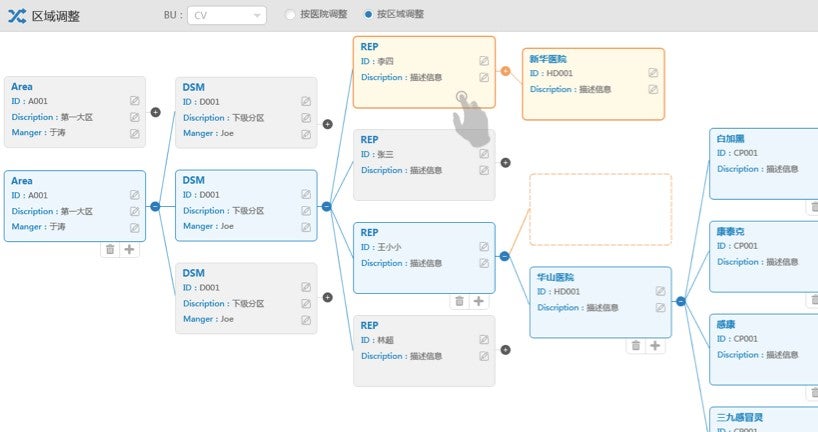Open the BU dropdown showing CV

(226, 15)
